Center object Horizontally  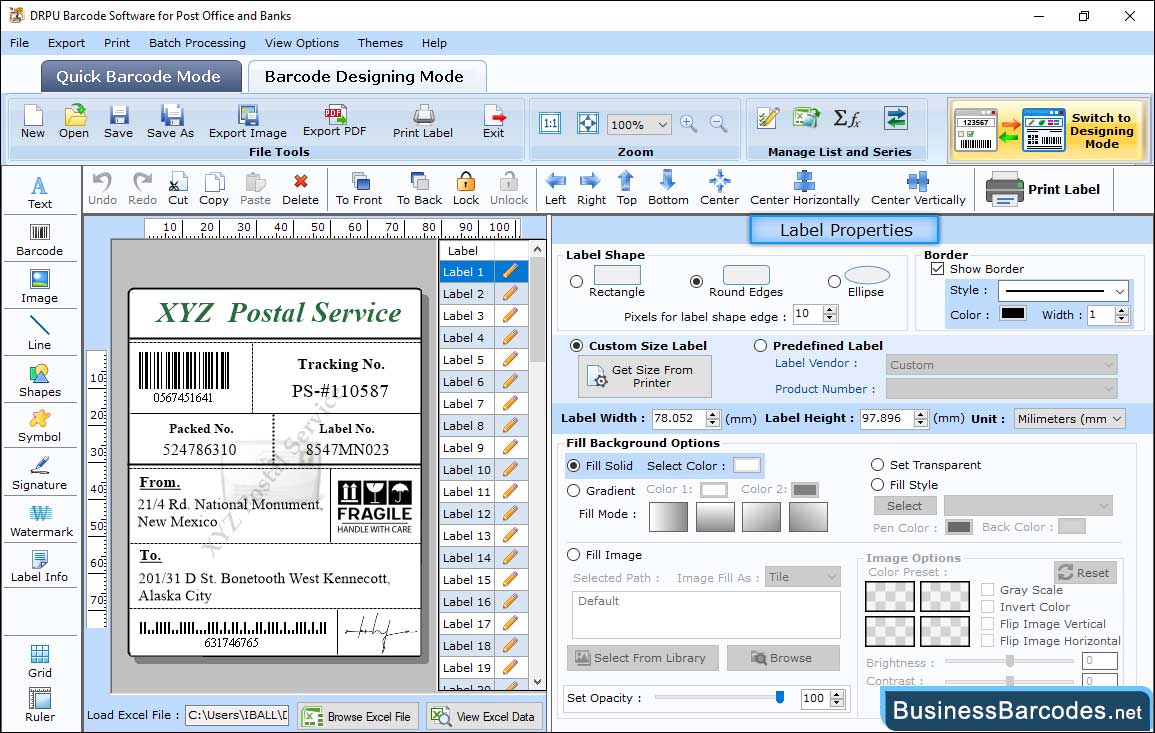[804, 189]
